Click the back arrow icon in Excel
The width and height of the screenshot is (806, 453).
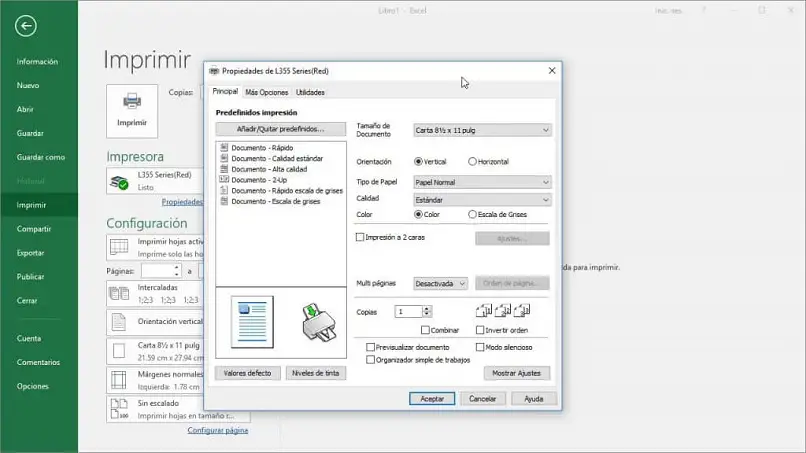26,26
